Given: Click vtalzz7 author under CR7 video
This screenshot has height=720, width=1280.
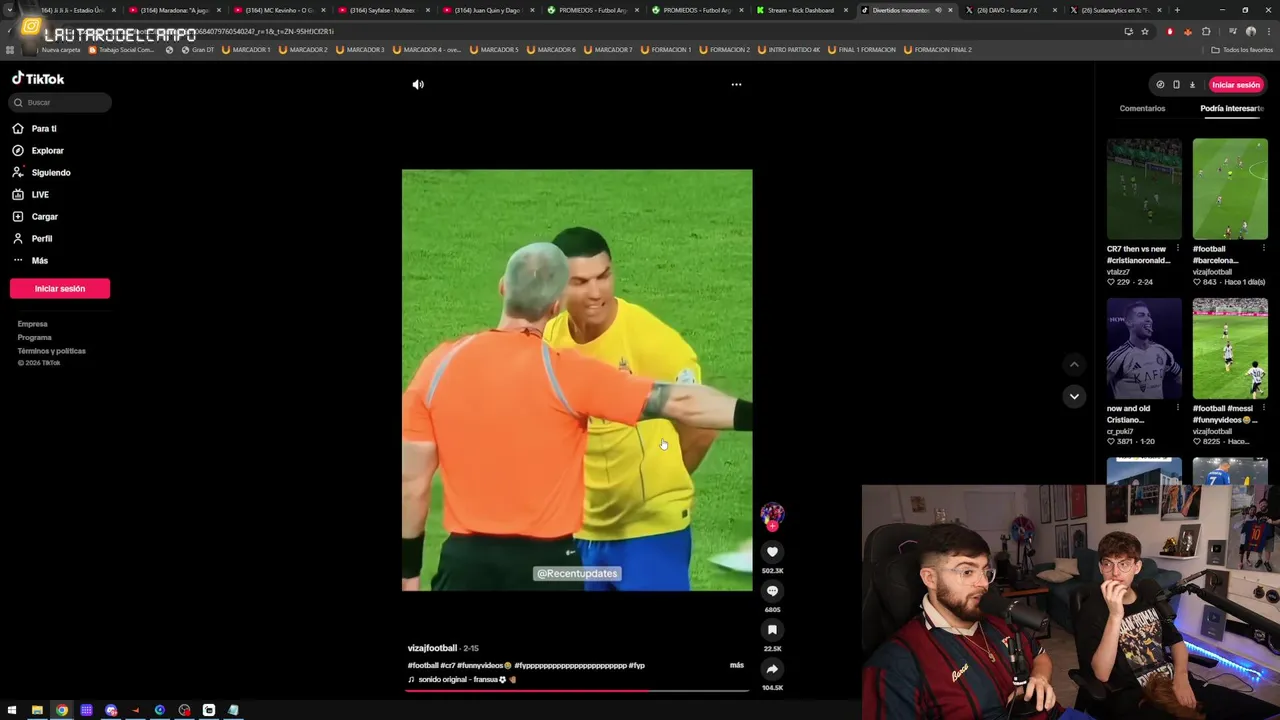Looking at the screenshot, I should tap(1120, 272).
